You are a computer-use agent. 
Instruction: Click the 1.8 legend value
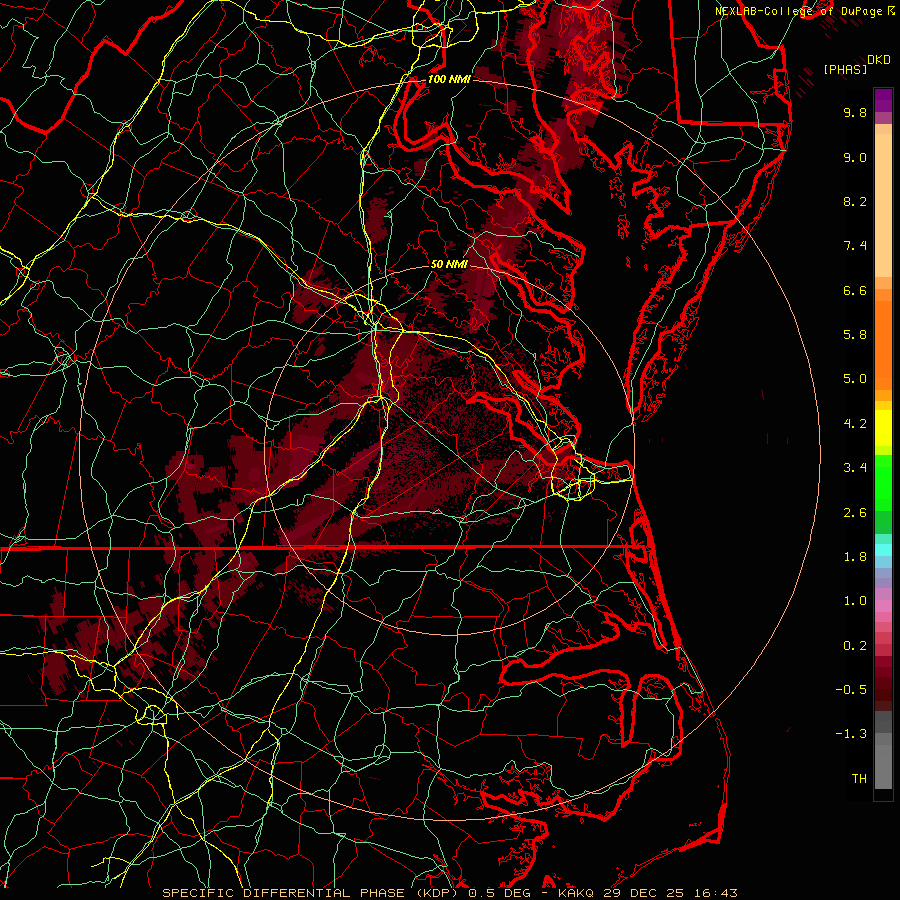click(855, 557)
